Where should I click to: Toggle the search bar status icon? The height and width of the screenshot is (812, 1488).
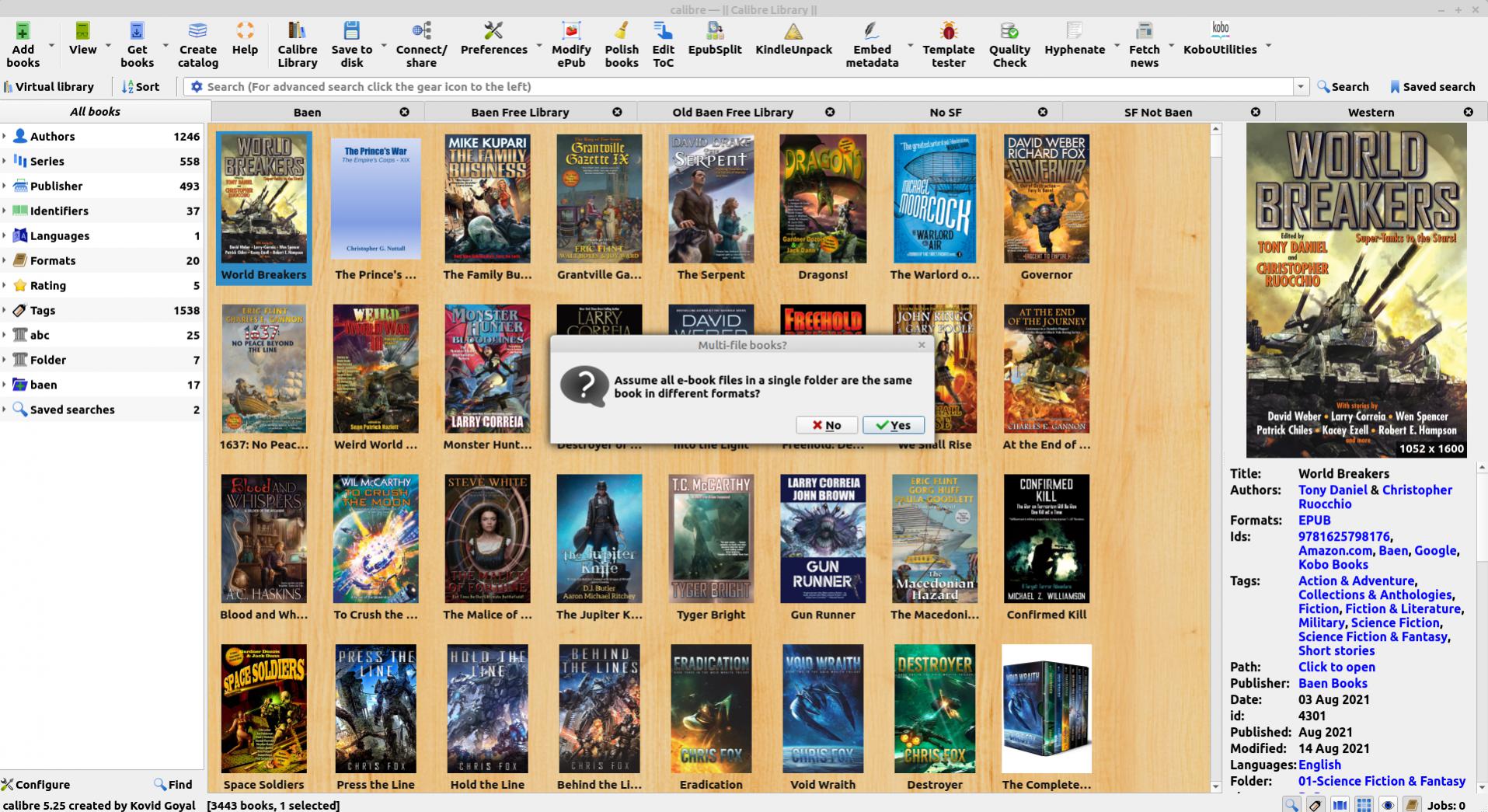tap(1291, 805)
